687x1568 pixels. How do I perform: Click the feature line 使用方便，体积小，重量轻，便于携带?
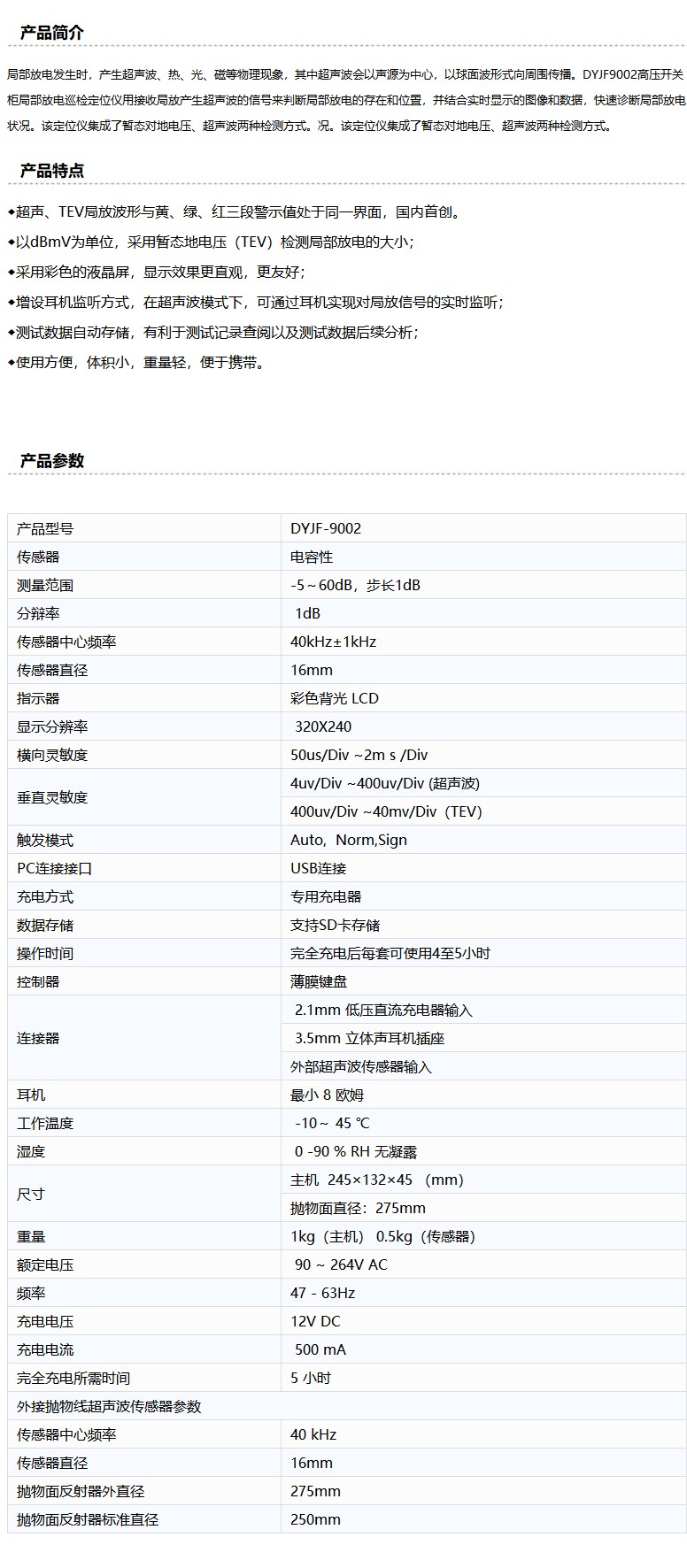tap(137, 362)
